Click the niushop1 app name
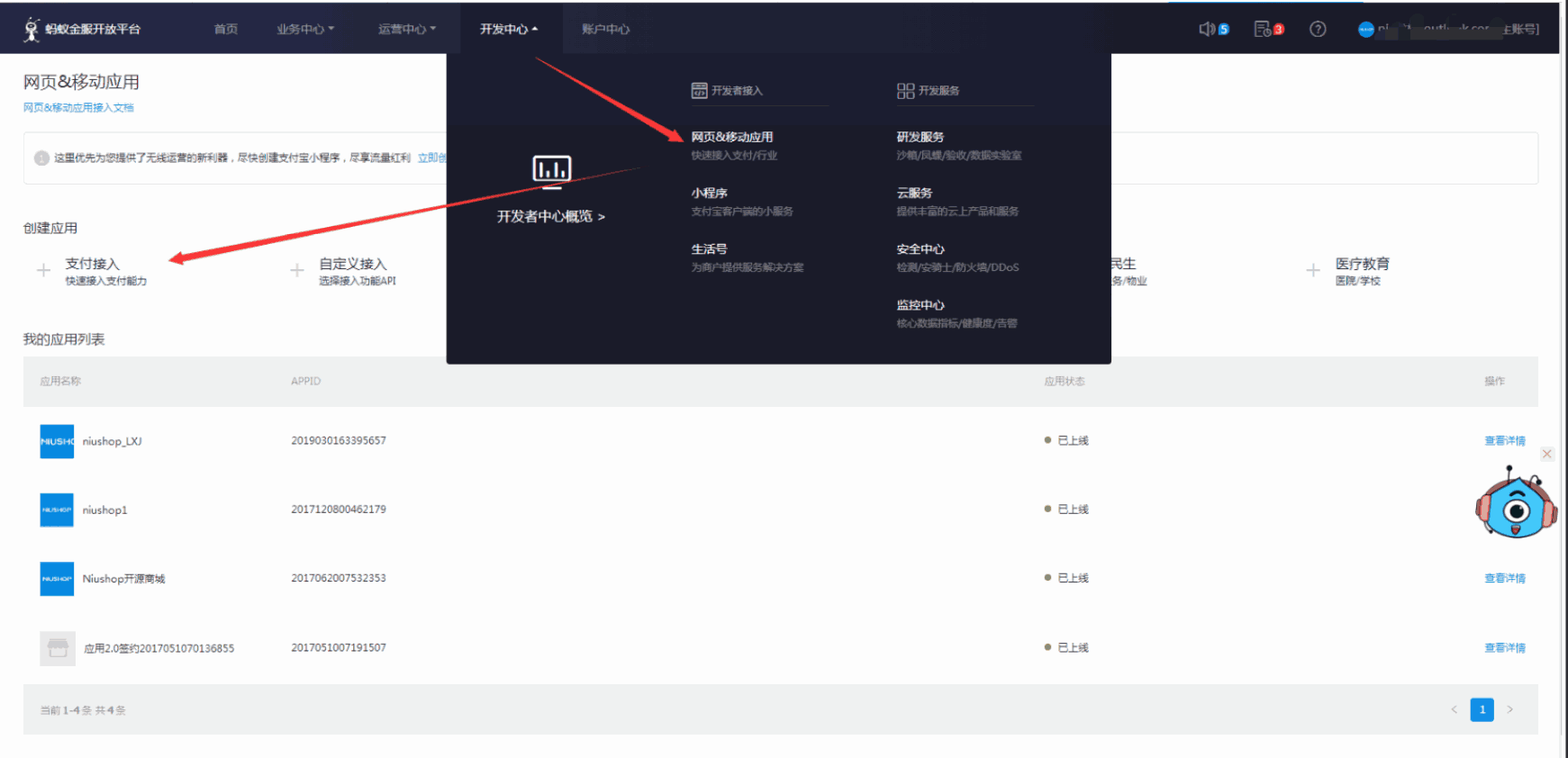Viewport: 1568px width, 758px height. coord(104,510)
